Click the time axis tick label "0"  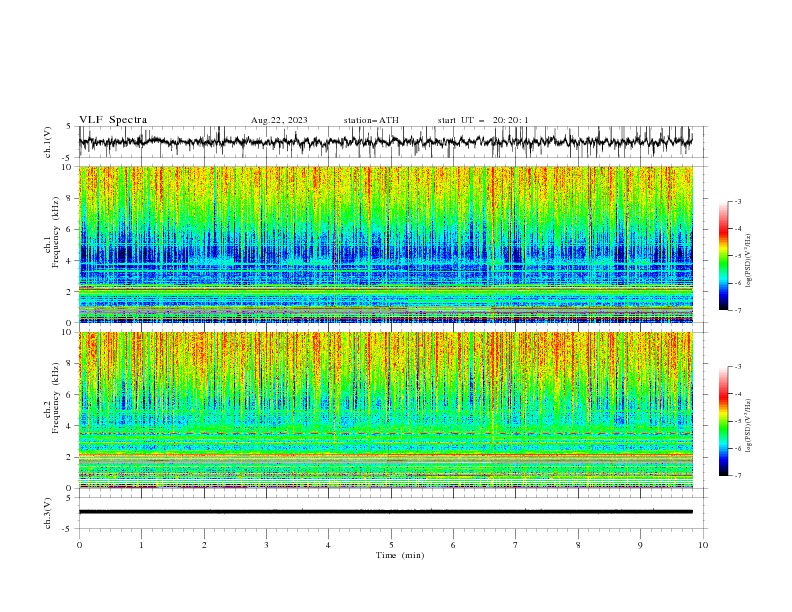click(x=79, y=545)
